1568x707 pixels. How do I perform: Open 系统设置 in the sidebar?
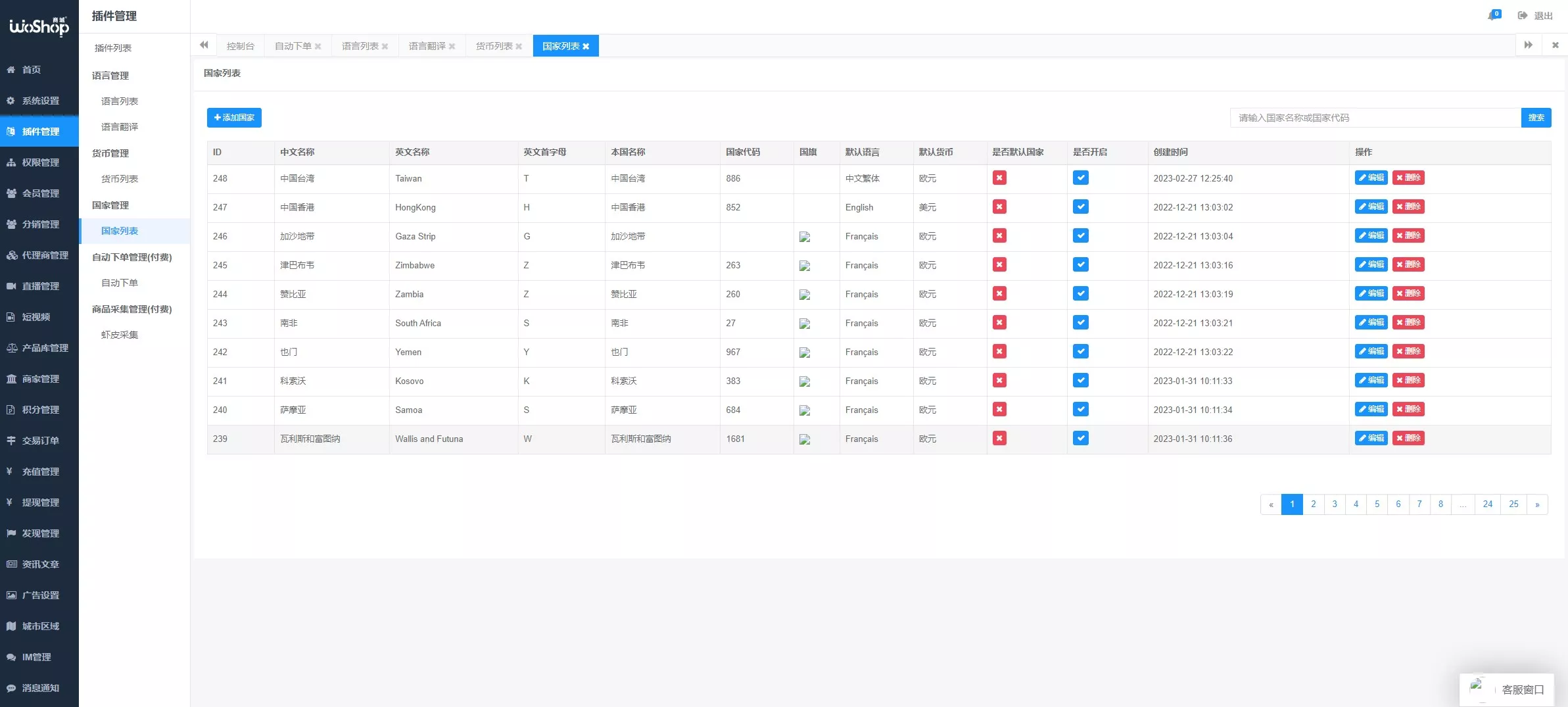pos(40,101)
